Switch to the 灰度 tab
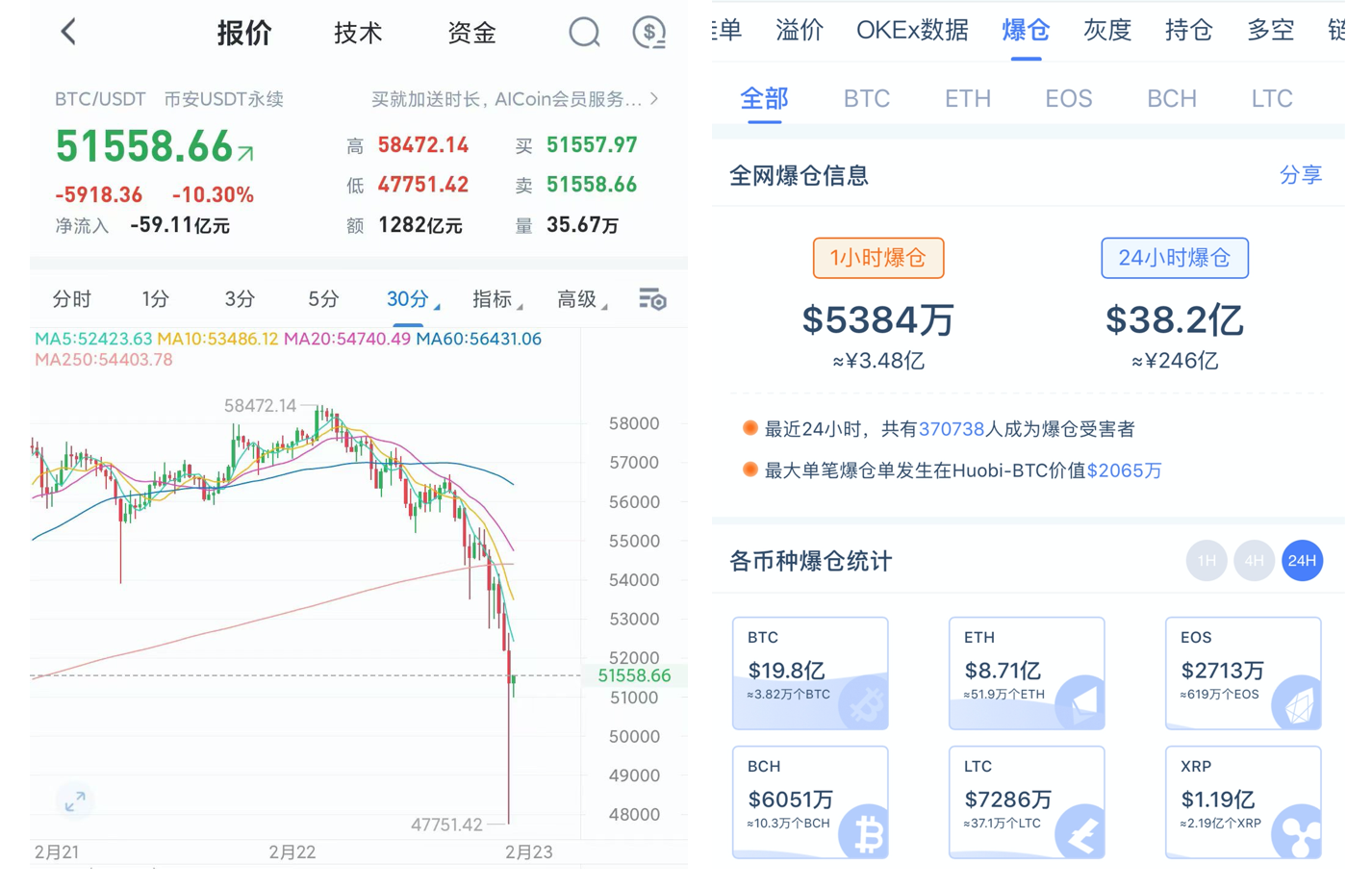This screenshot has width=1372, height=889. (x=1106, y=31)
